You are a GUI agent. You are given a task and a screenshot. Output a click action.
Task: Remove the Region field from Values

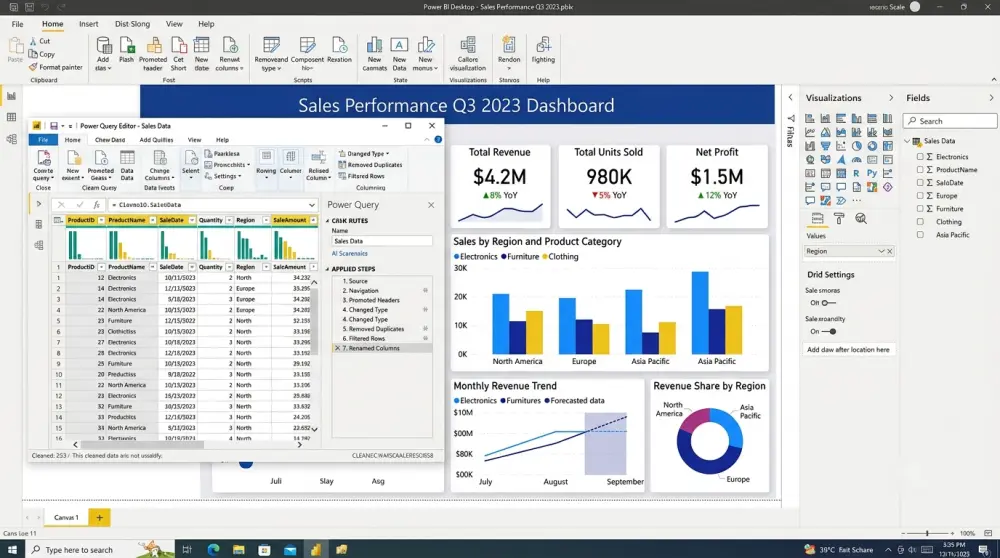click(890, 251)
